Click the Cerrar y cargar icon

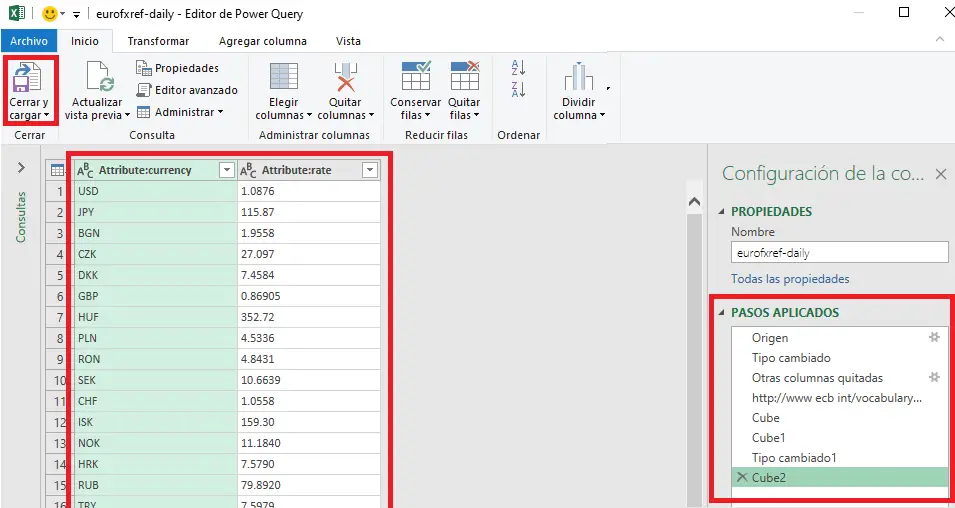pyautogui.click(x=27, y=77)
